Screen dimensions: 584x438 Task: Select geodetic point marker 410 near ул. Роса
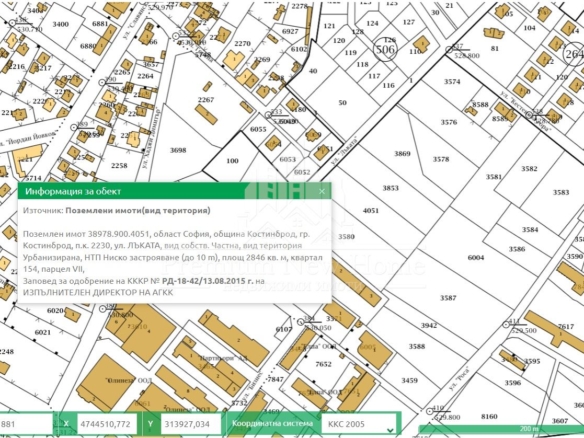click(x=430, y=411)
